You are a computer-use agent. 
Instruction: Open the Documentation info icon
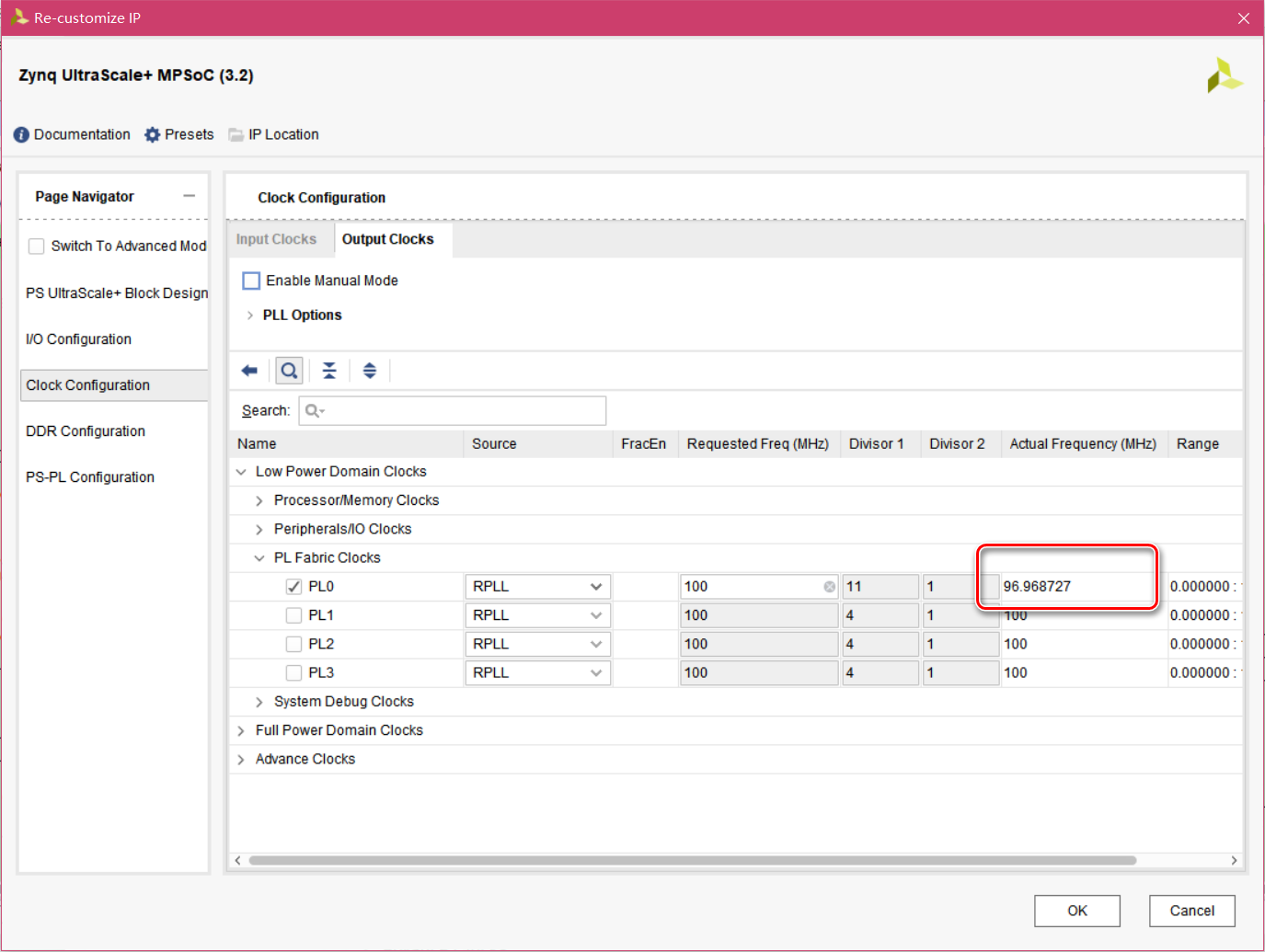[21, 134]
